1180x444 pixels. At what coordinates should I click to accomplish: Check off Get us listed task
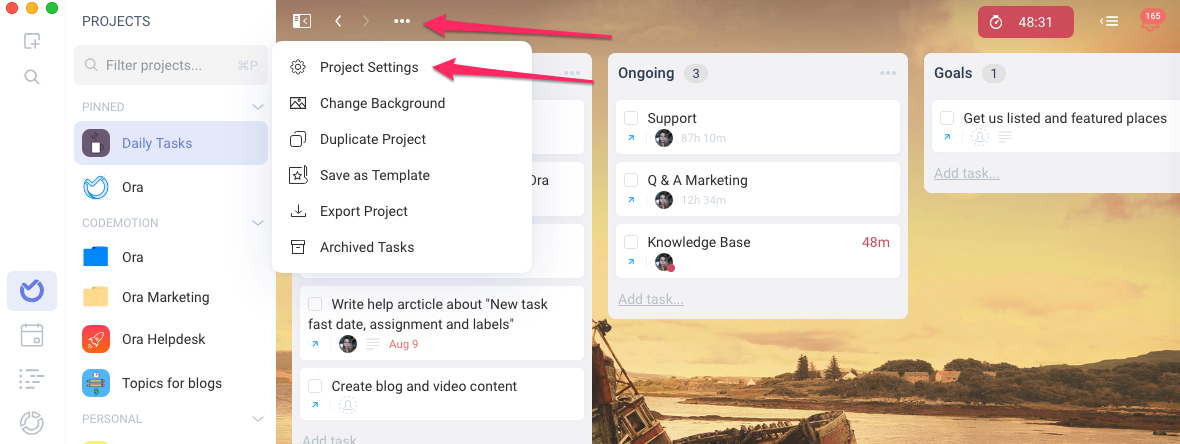(947, 118)
